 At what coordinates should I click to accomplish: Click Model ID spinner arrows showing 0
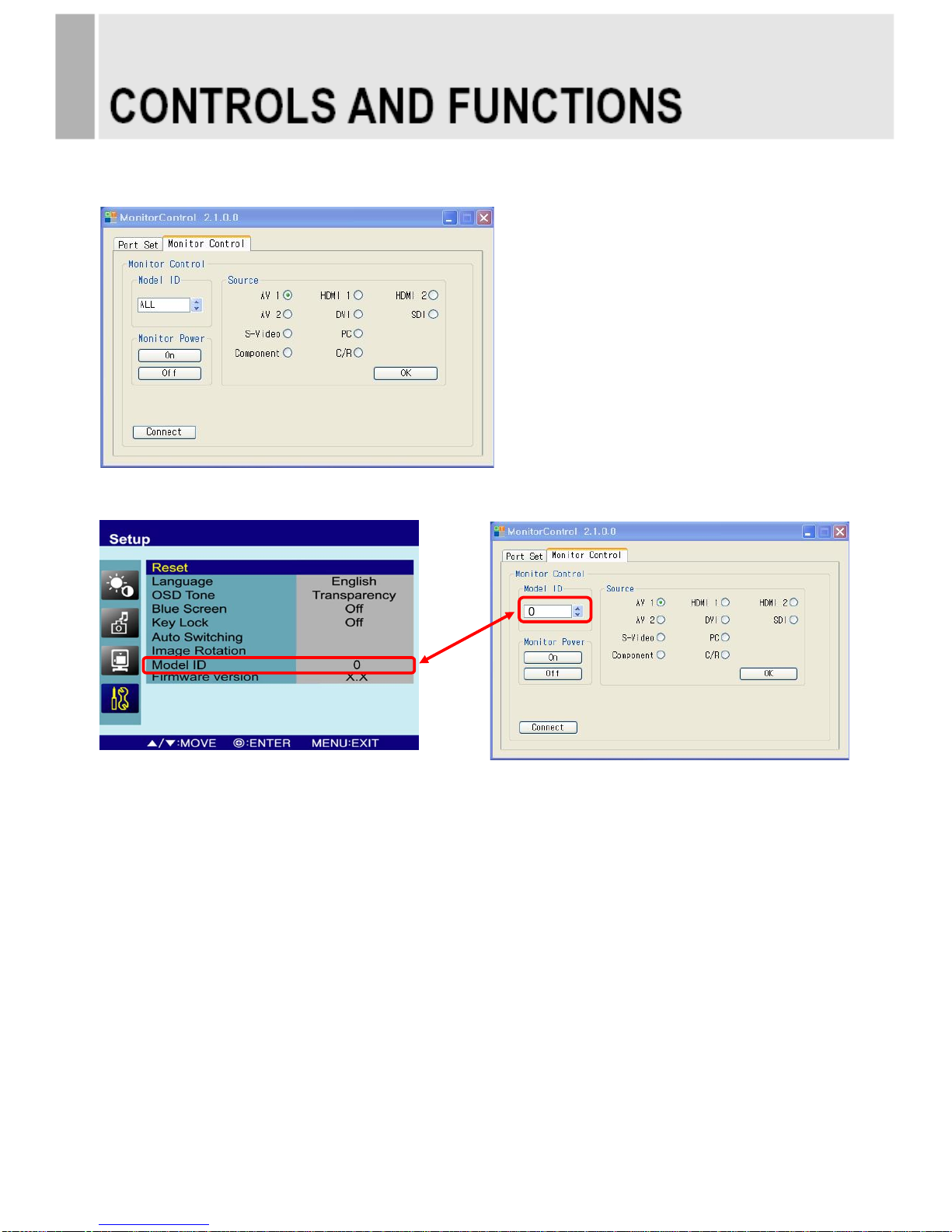pos(577,612)
